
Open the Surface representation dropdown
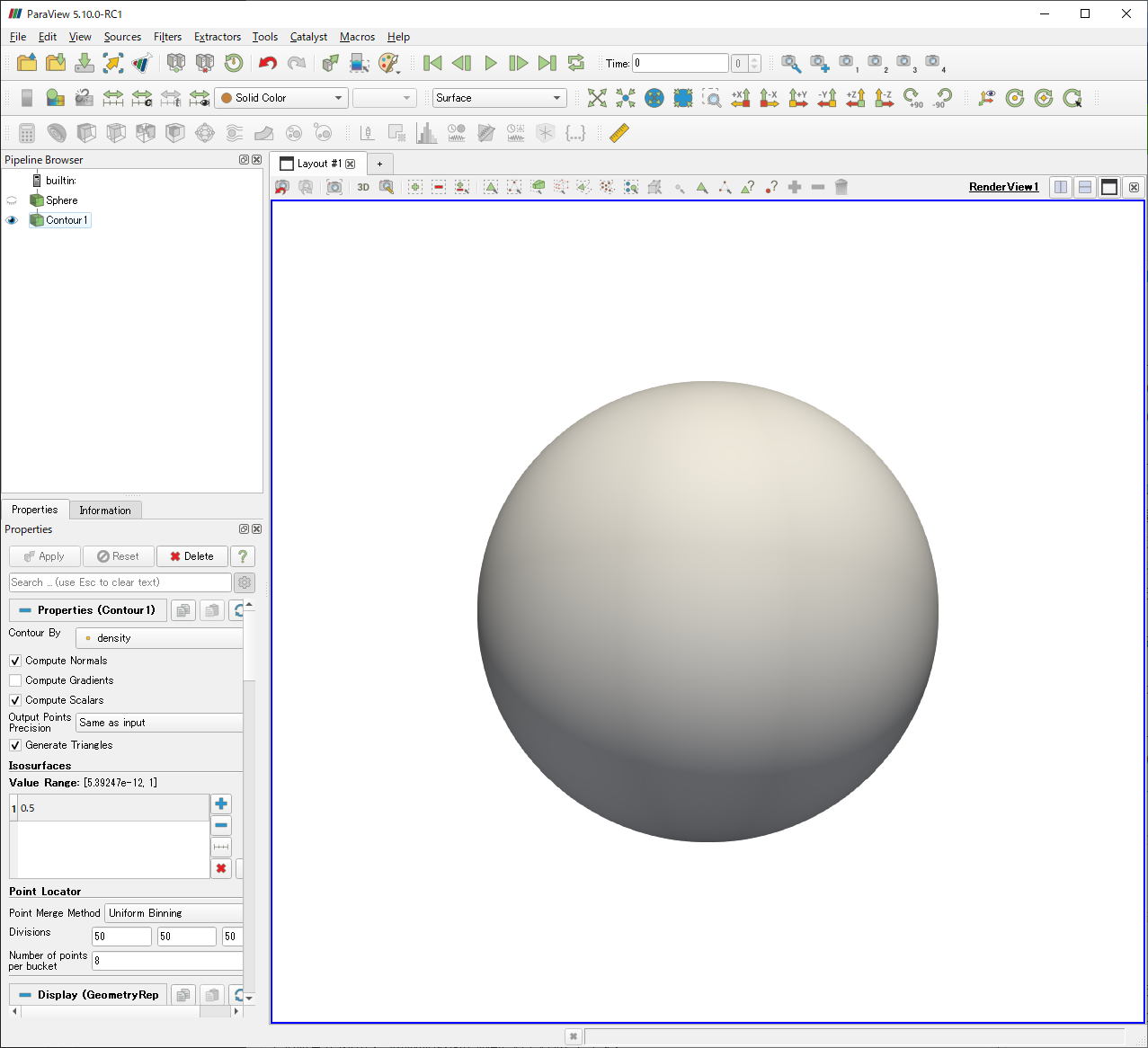tap(499, 98)
